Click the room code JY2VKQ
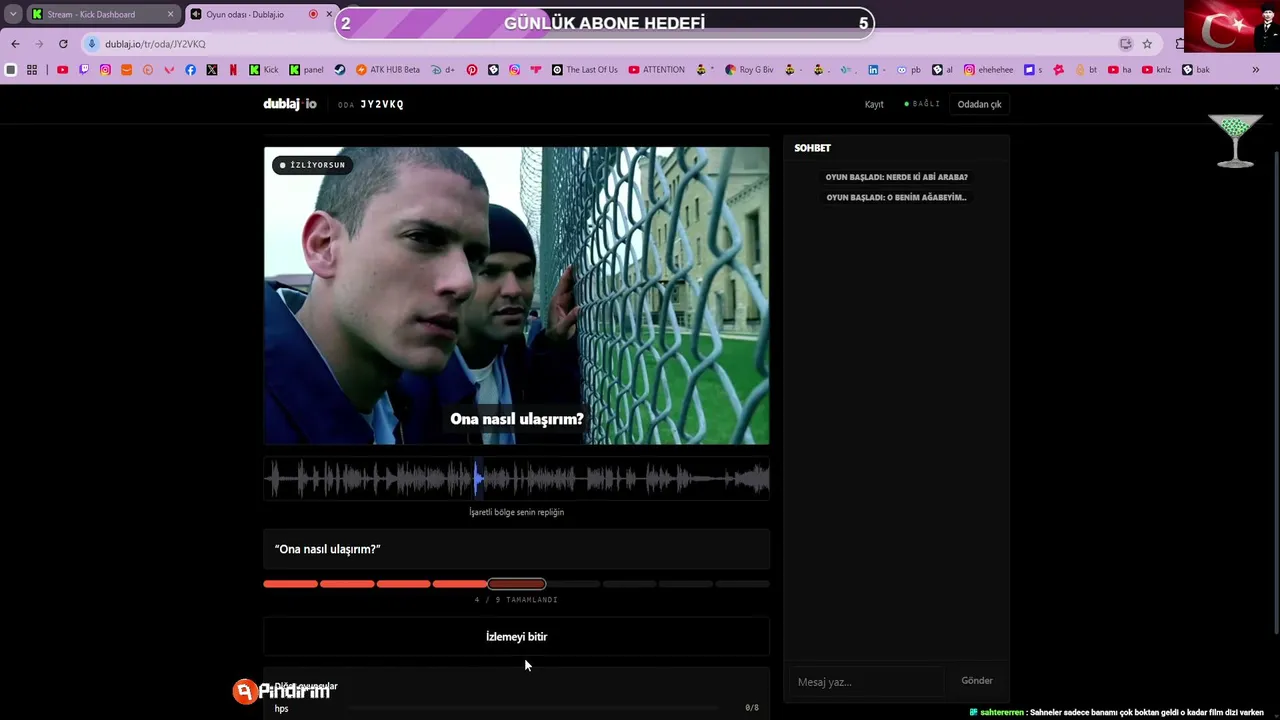The image size is (1280, 720). pos(382,104)
